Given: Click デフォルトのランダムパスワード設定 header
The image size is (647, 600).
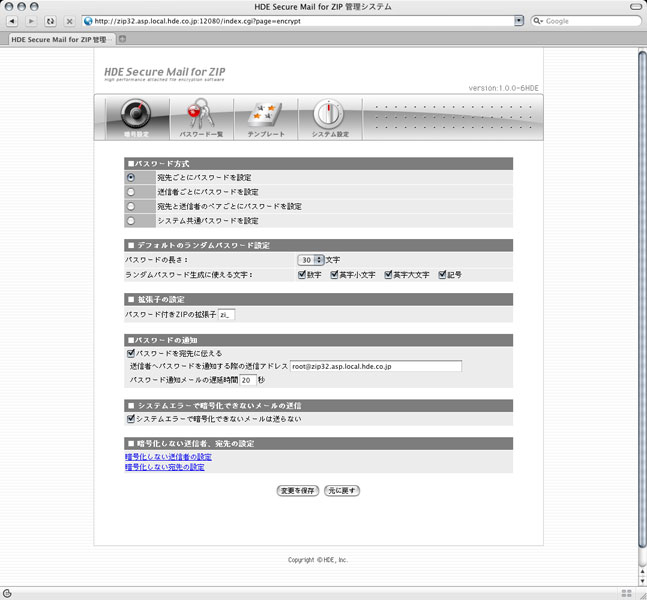Looking at the screenshot, I should (319, 246).
